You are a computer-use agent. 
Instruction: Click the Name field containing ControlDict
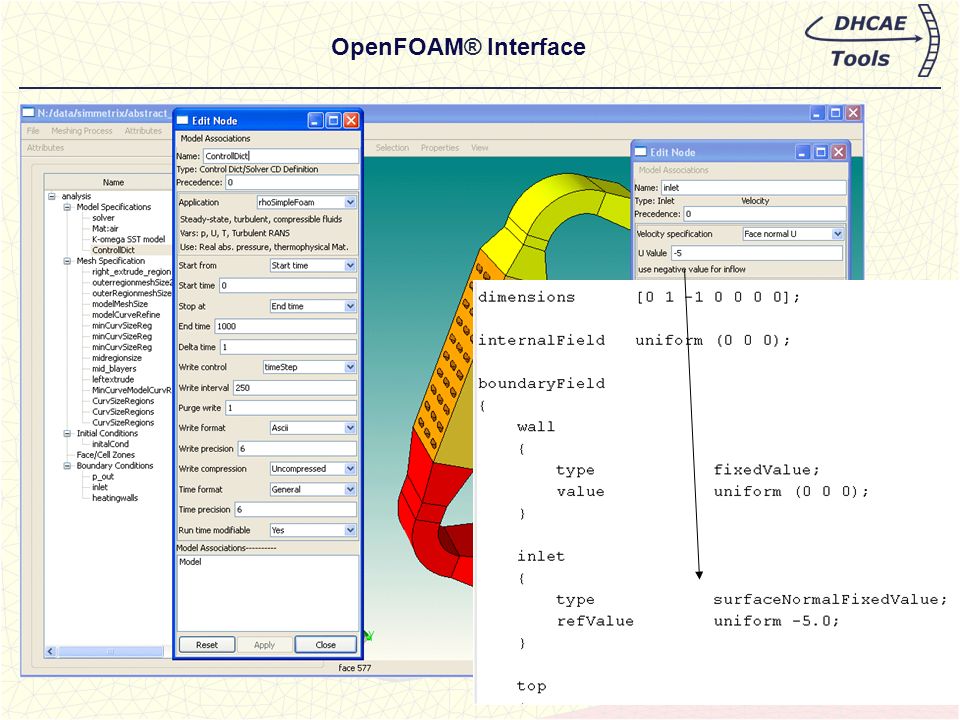(281, 156)
